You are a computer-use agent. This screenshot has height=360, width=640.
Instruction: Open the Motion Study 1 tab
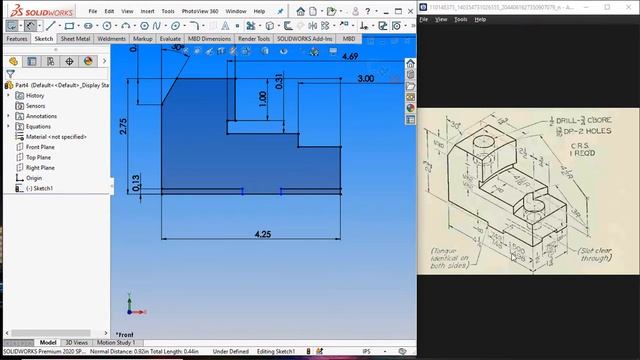point(116,342)
